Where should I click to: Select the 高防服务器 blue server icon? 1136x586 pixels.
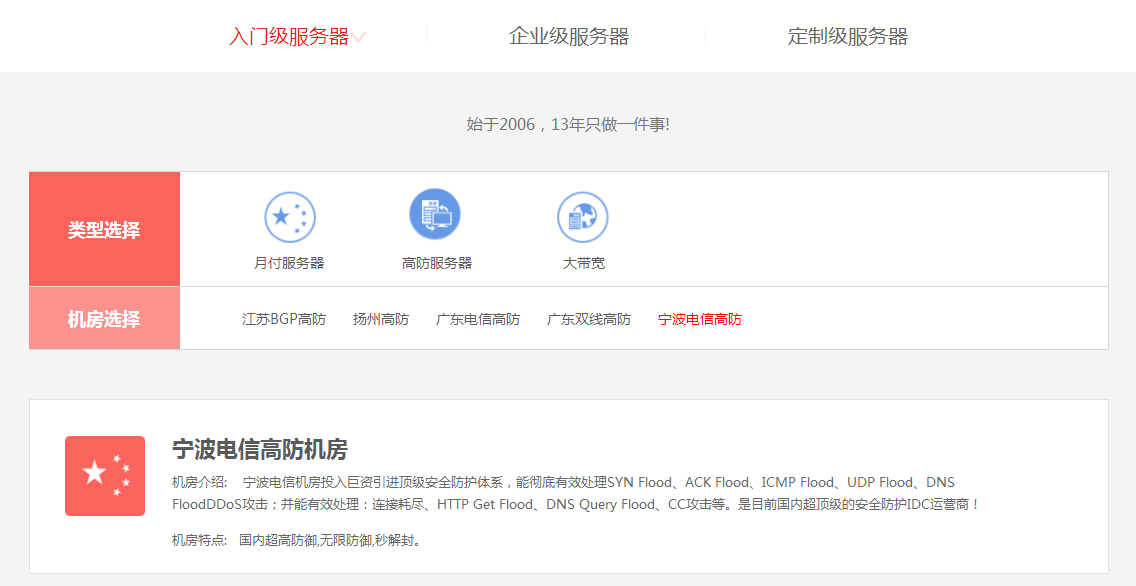tap(435, 215)
